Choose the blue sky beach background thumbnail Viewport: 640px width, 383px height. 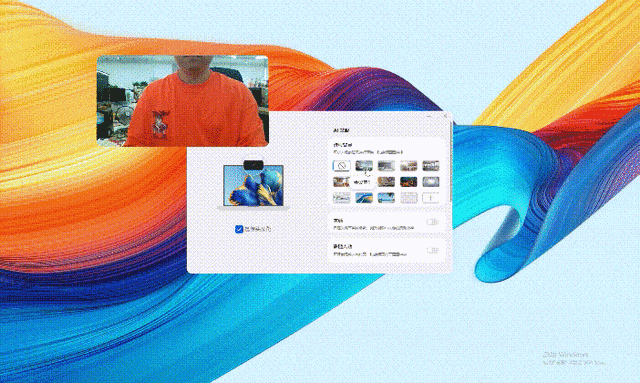pyautogui.click(x=386, y=198)
